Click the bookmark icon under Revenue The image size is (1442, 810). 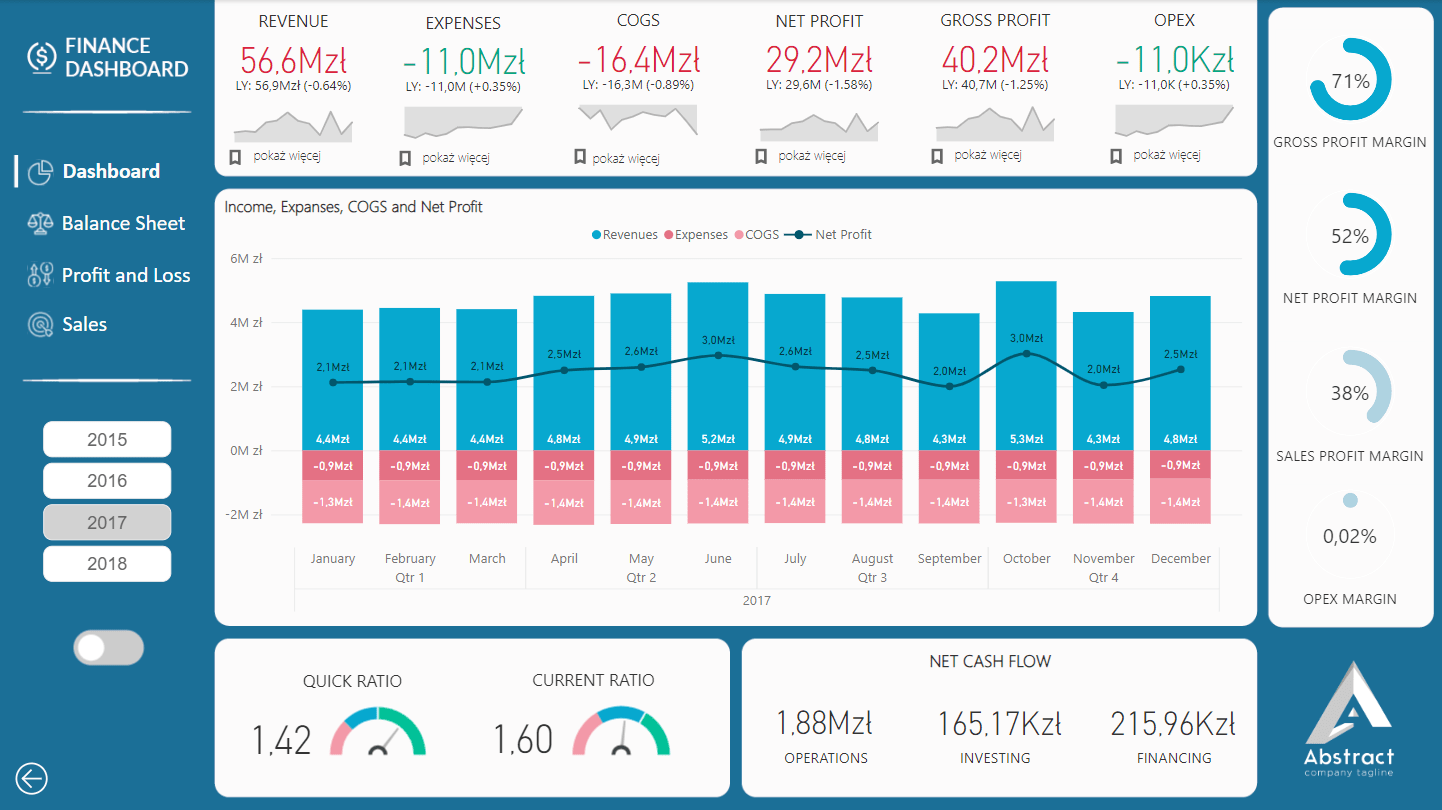pyautogui.click(x=233, y=155)
